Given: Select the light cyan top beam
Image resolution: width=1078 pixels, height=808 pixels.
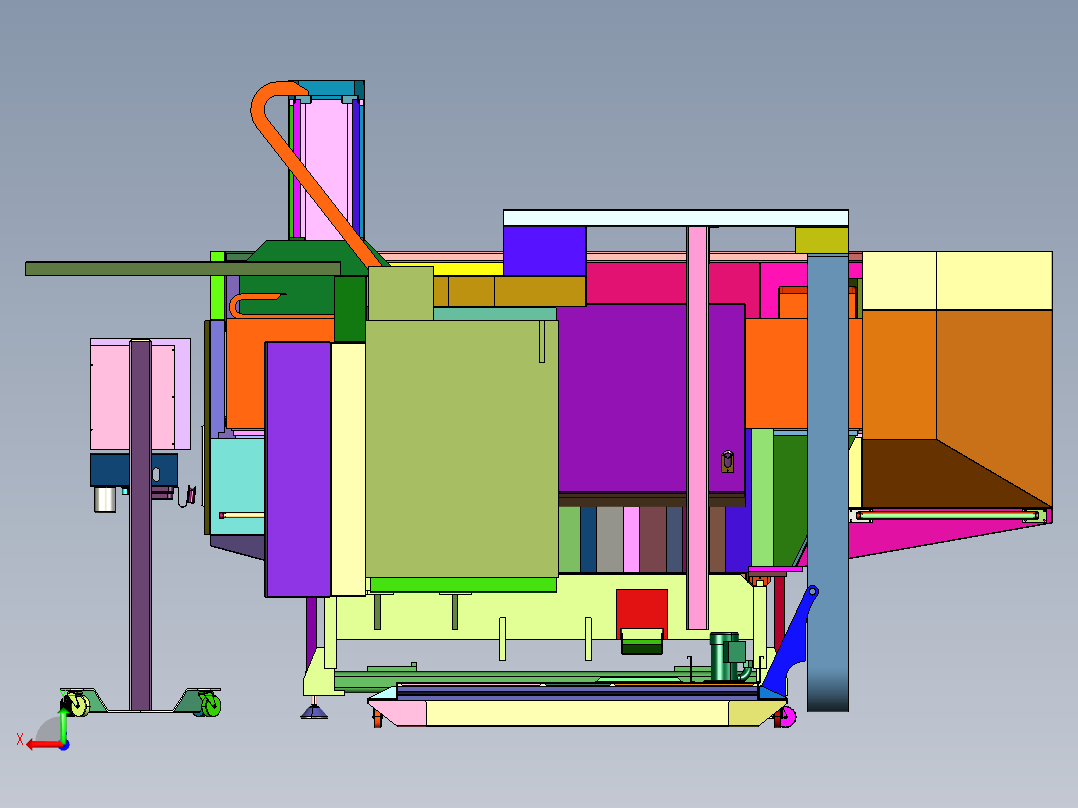Looking at the screenshot, I should coord(676,218).
